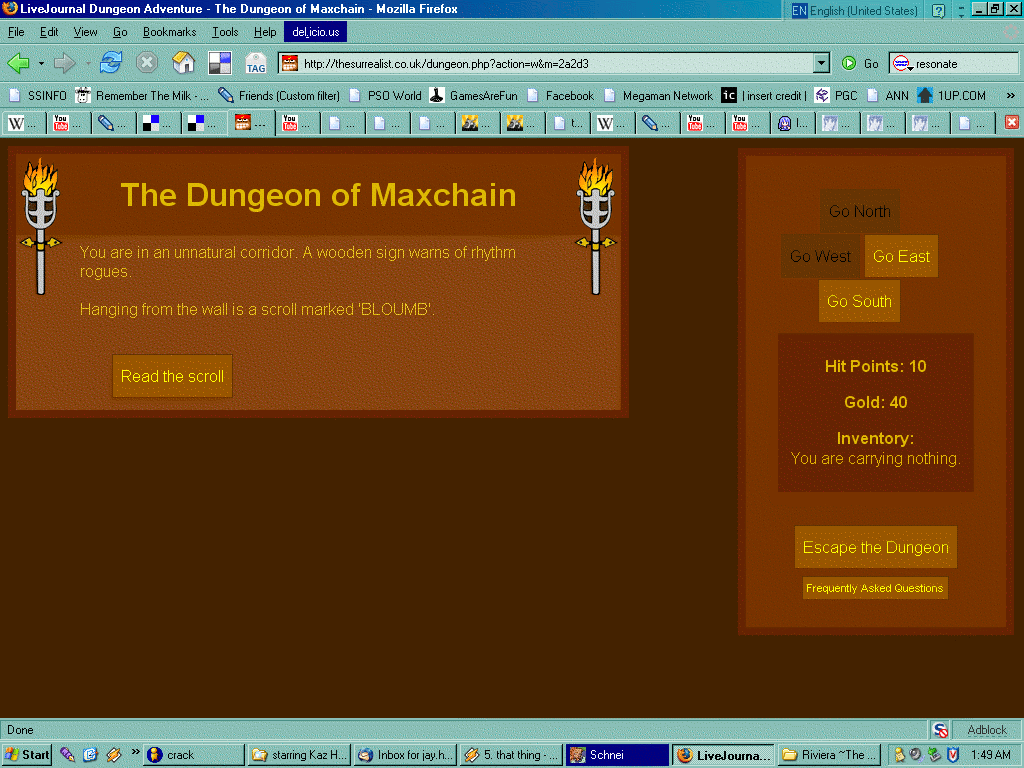Click the Adblock status bar button
Screen dimensions: 1024x768
(x=986, y=730)
